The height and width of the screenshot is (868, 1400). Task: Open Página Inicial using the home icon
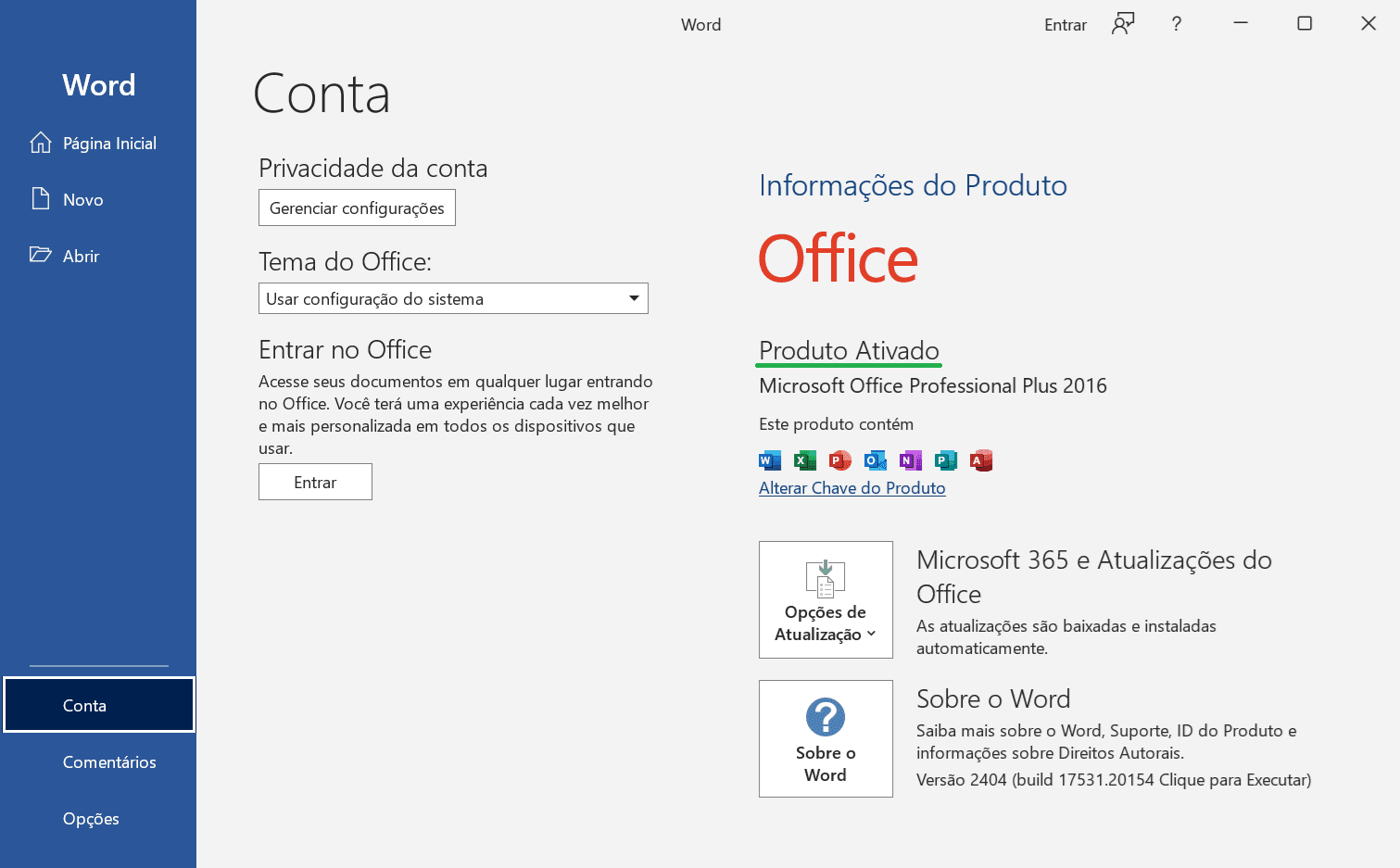coord(41,142)
